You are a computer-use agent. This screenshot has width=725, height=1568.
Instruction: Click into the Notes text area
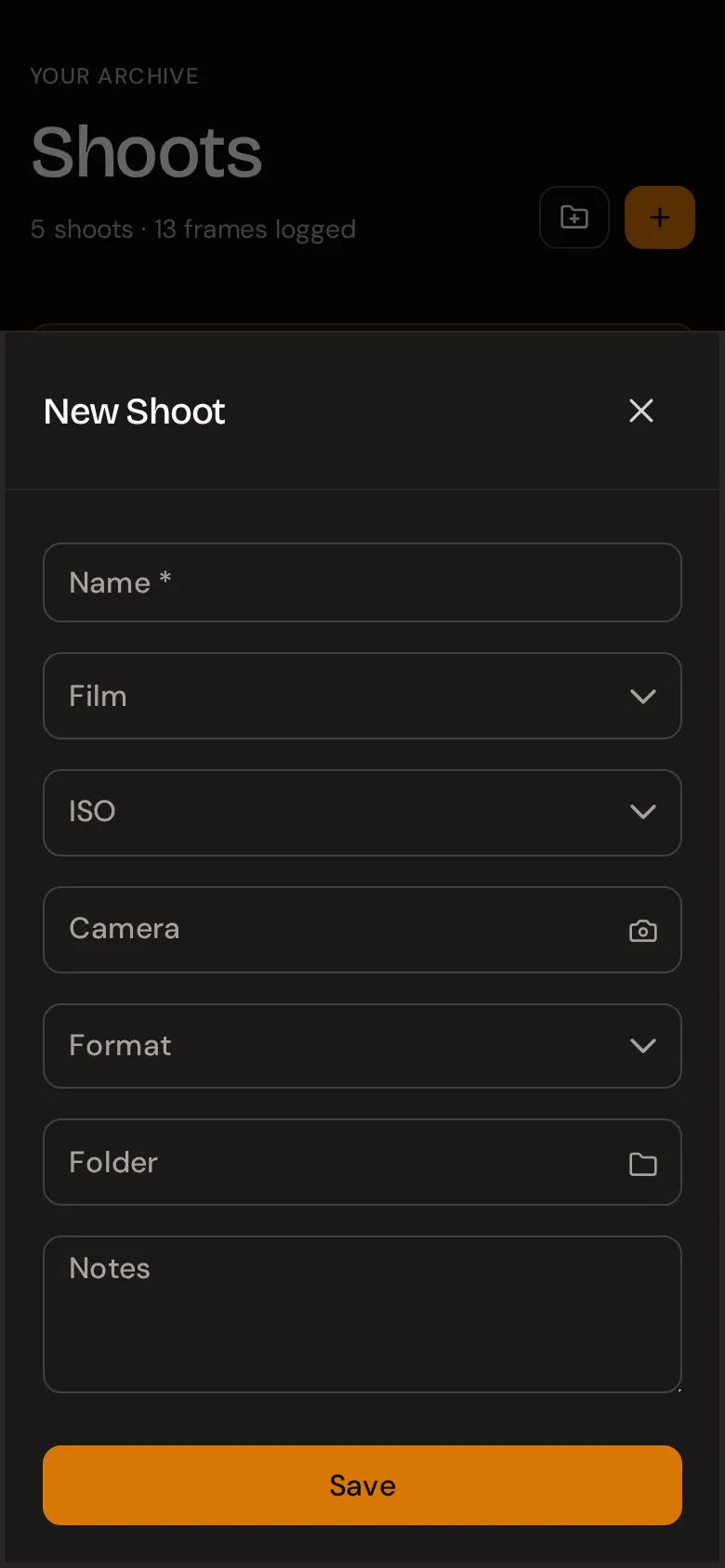click(x=362, y=1314)
